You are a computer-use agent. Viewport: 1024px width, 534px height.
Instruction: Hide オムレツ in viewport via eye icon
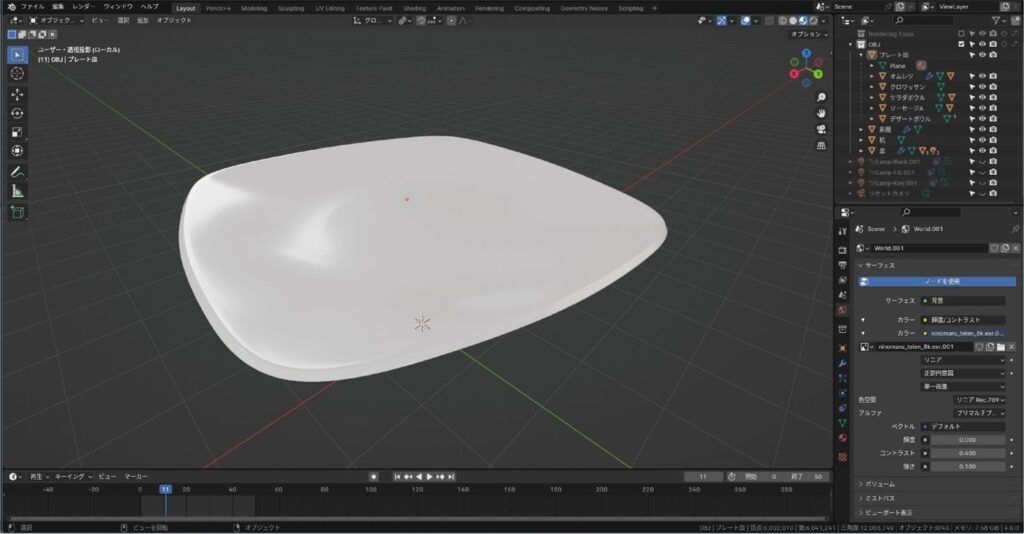click(x=982, y=76)
